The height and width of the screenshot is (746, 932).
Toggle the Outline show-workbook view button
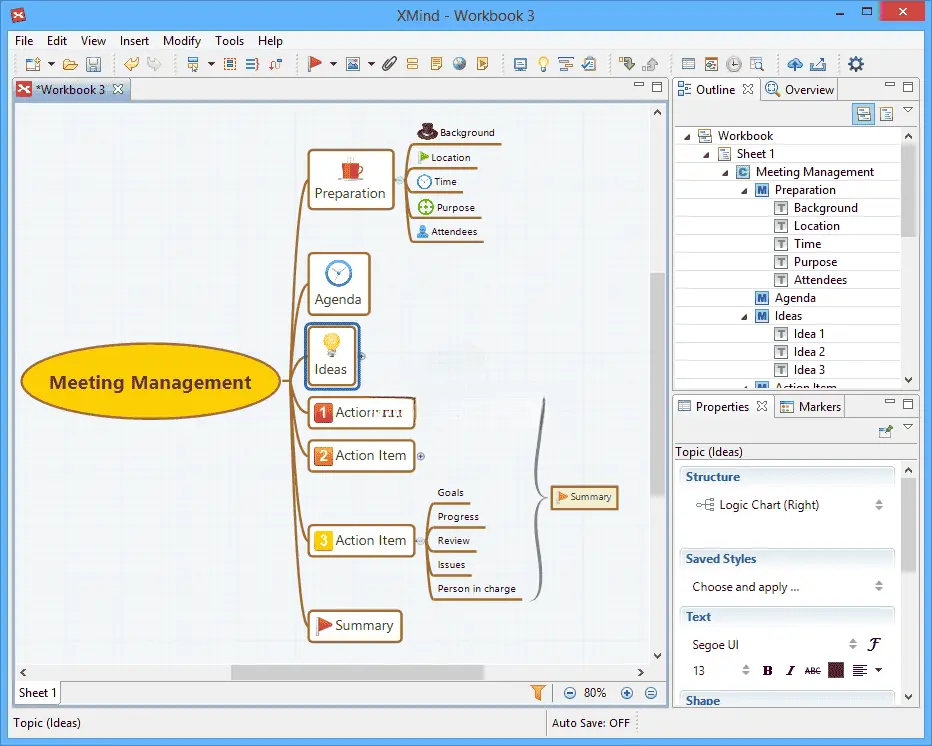click(864, 114)
